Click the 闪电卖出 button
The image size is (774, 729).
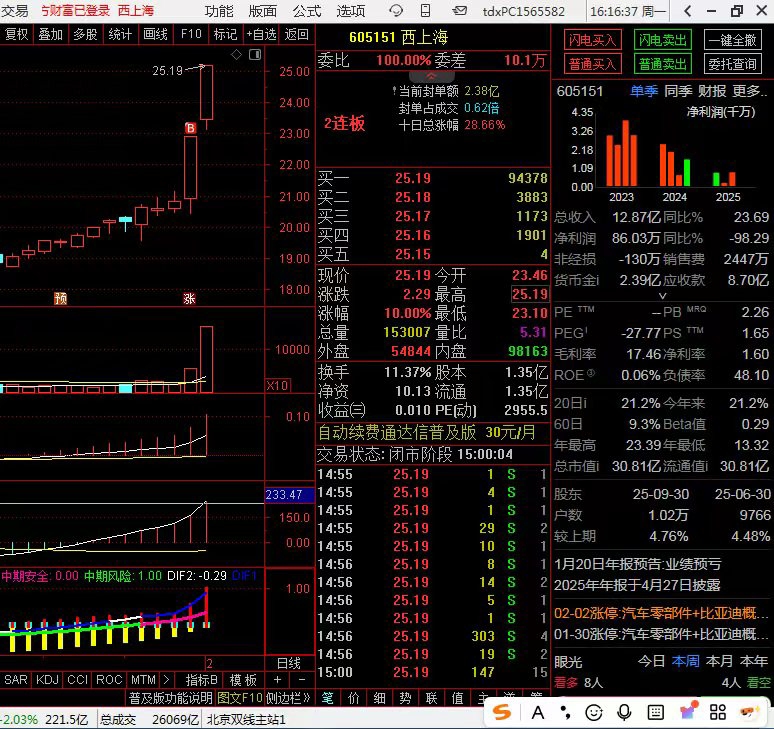pos(662,40)
